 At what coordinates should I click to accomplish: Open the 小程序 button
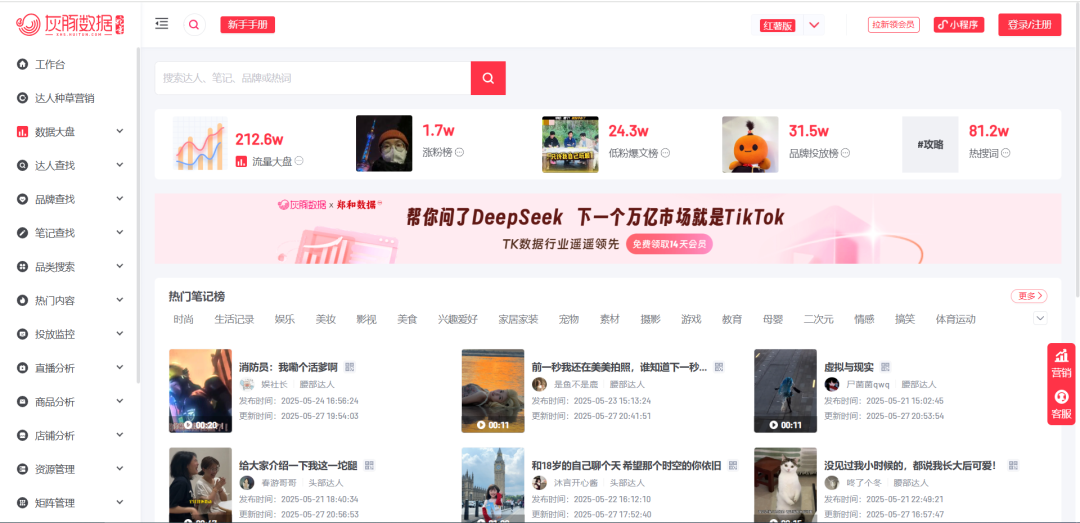(x=959, y=25)
